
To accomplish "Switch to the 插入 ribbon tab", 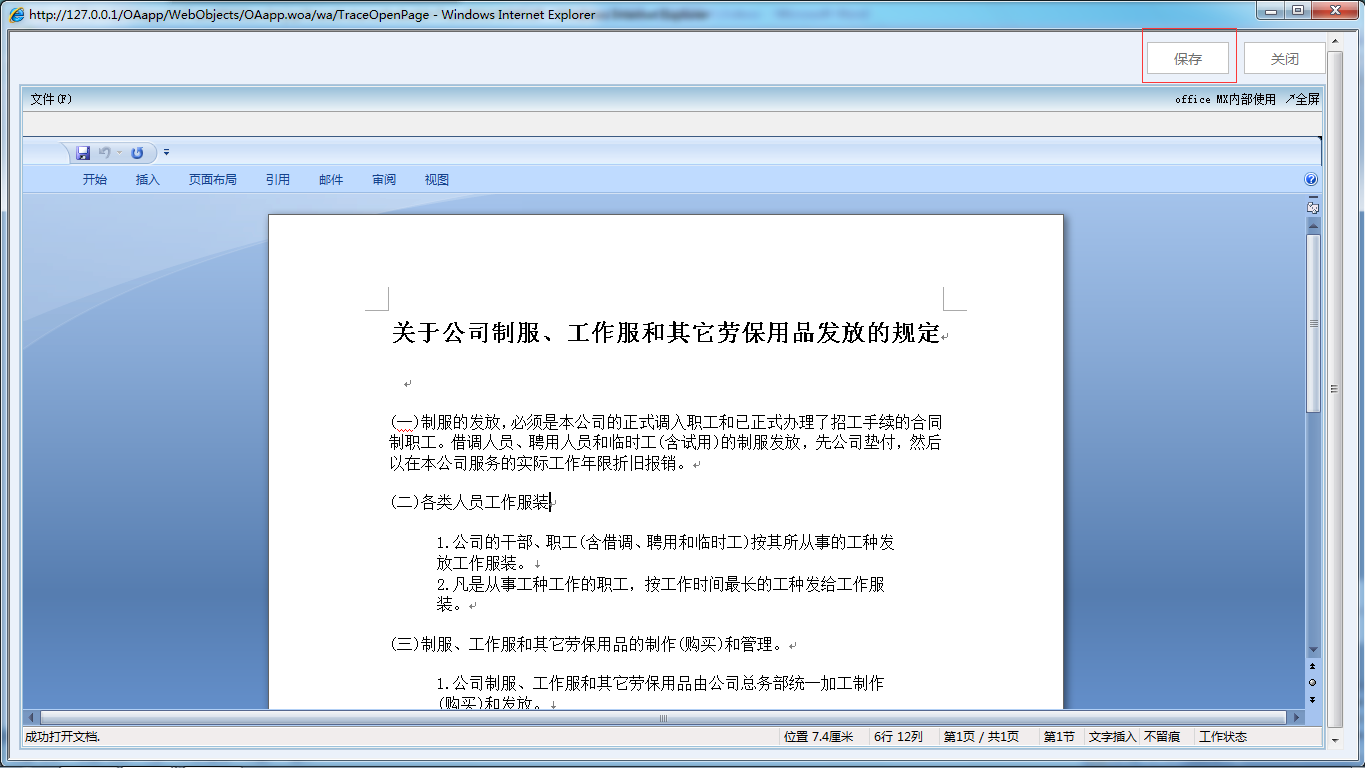I will (x=146, y=179).
